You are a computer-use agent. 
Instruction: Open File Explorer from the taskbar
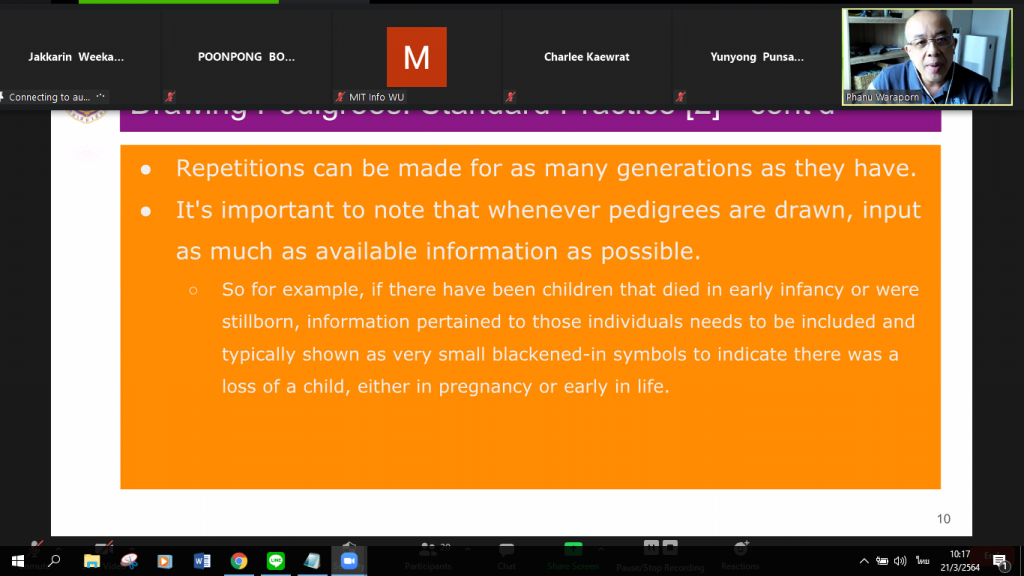click(92, 561)
